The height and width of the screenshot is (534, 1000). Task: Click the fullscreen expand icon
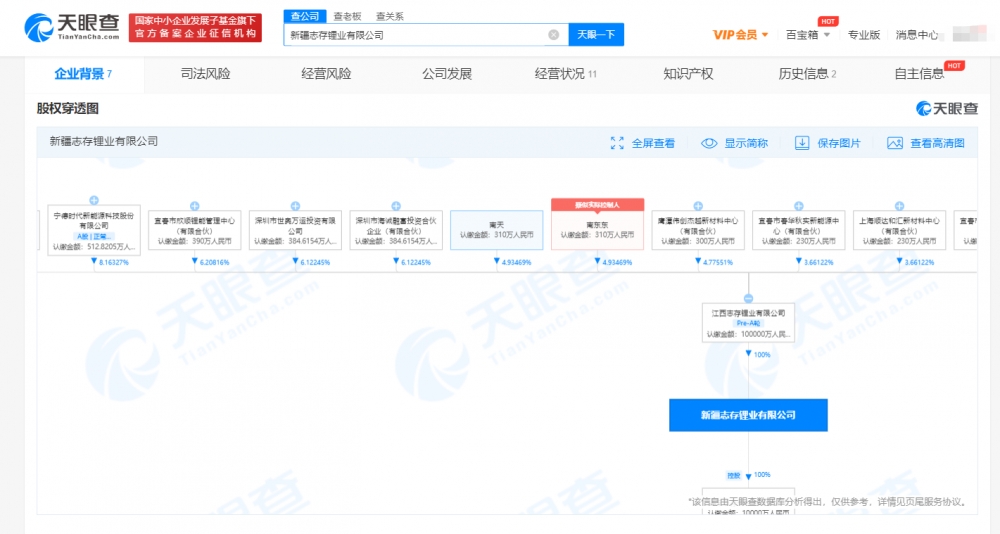pyautogui.click(x=617, y=144)
